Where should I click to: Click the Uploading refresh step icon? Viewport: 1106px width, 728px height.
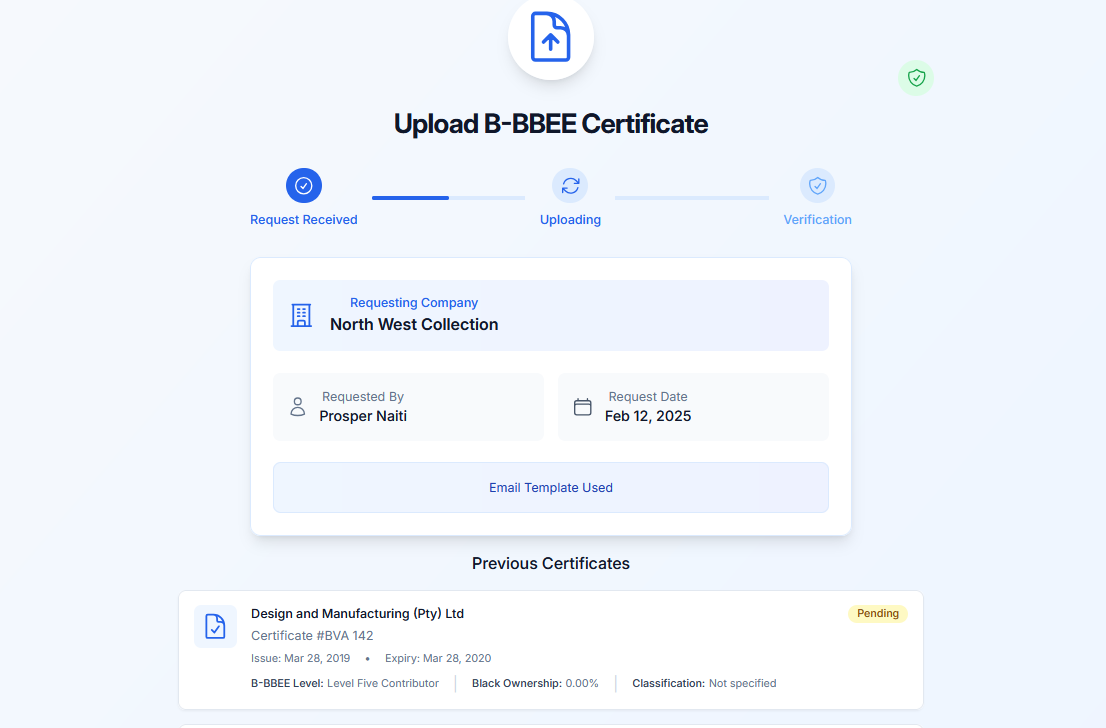(x=570, y=186)
